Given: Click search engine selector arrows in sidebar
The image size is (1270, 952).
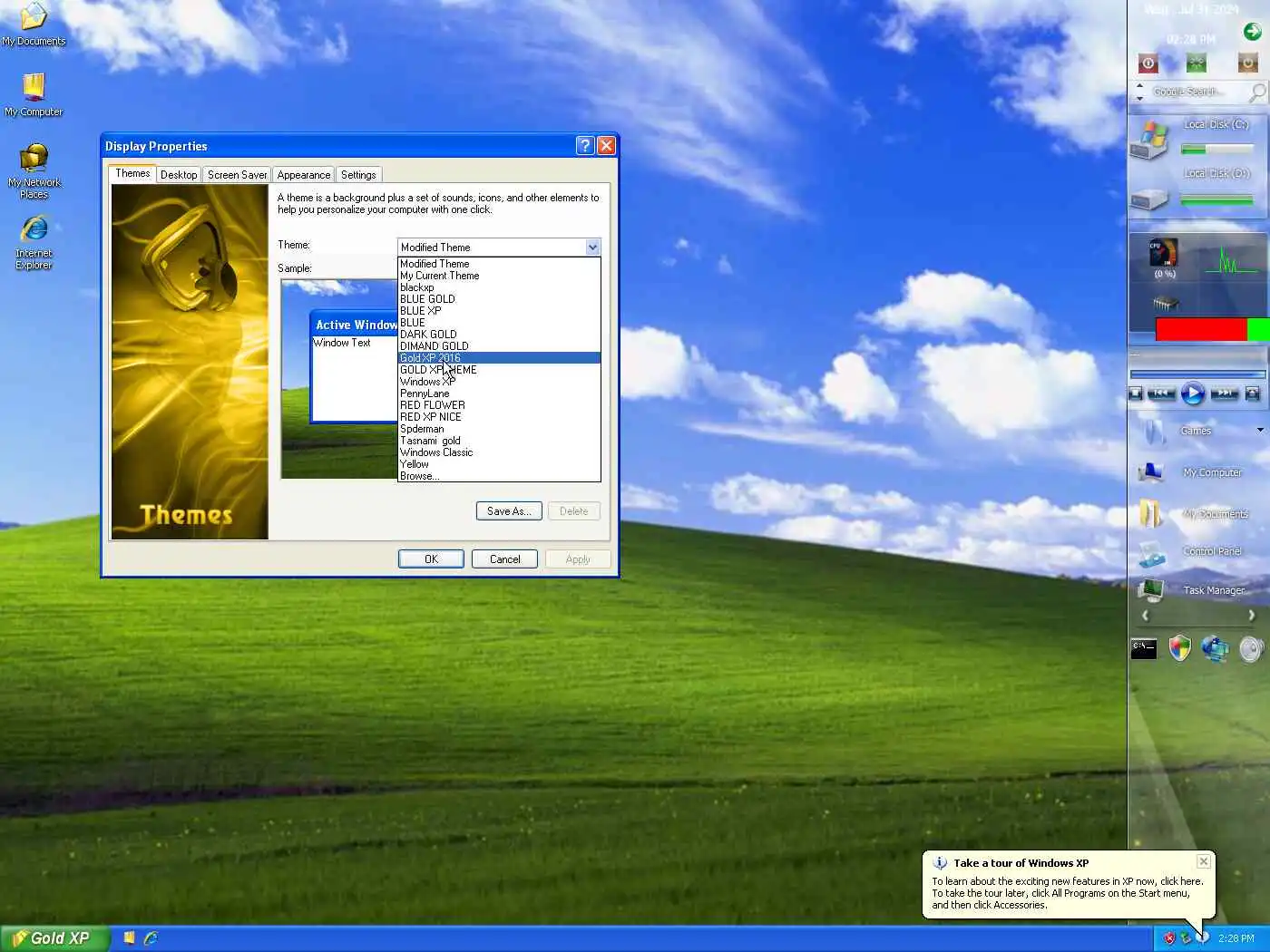Looking at the screenshot, I should [1140, 92].
